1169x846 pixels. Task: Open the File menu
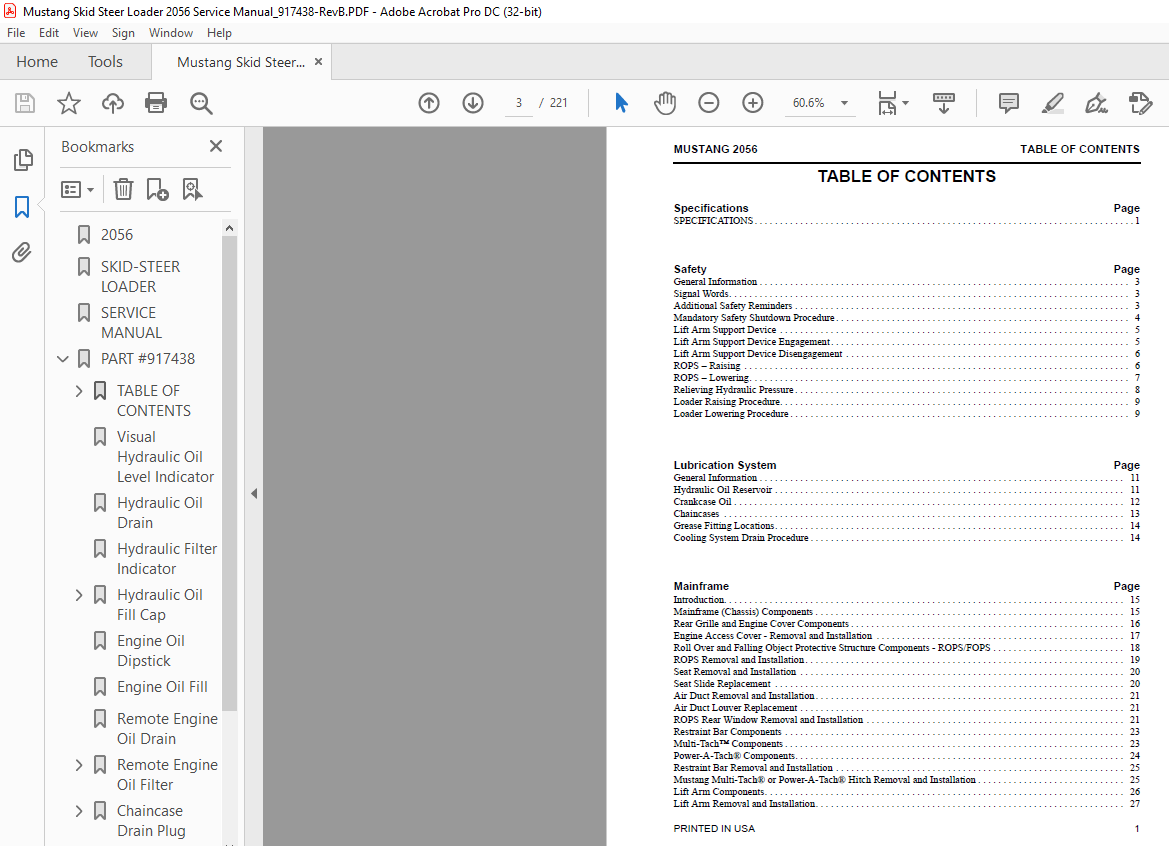point(16,33)
